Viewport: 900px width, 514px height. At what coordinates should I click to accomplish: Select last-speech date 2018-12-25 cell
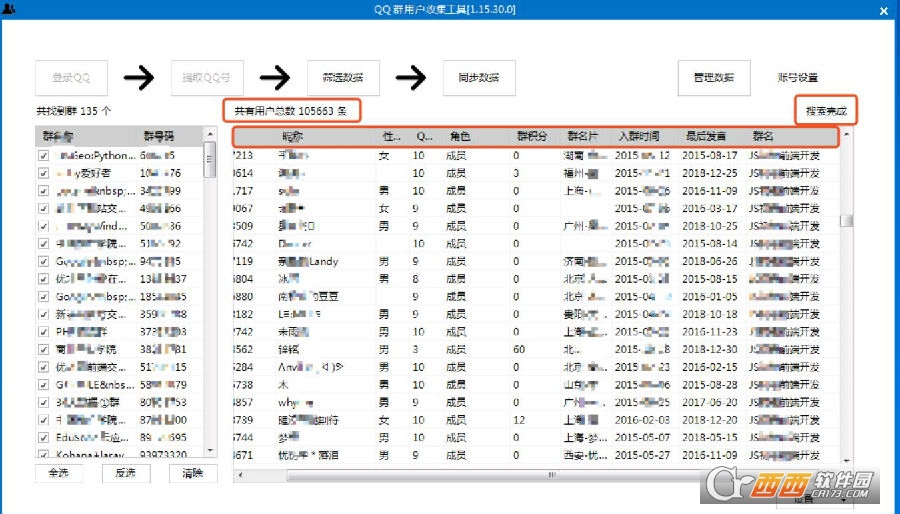[x=709, y=173]
